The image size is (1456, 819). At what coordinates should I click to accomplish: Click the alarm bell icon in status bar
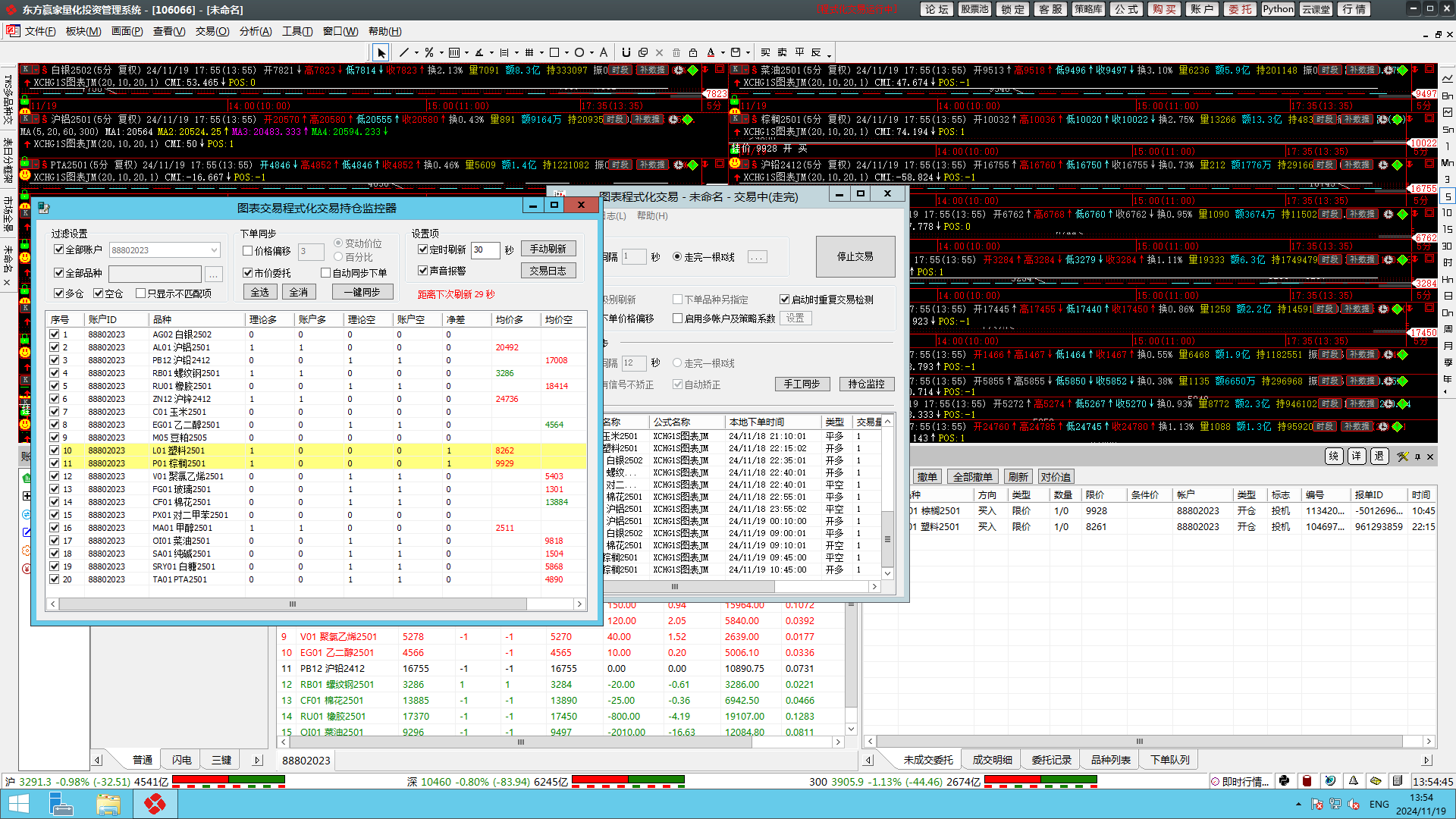click(1353, 780)
